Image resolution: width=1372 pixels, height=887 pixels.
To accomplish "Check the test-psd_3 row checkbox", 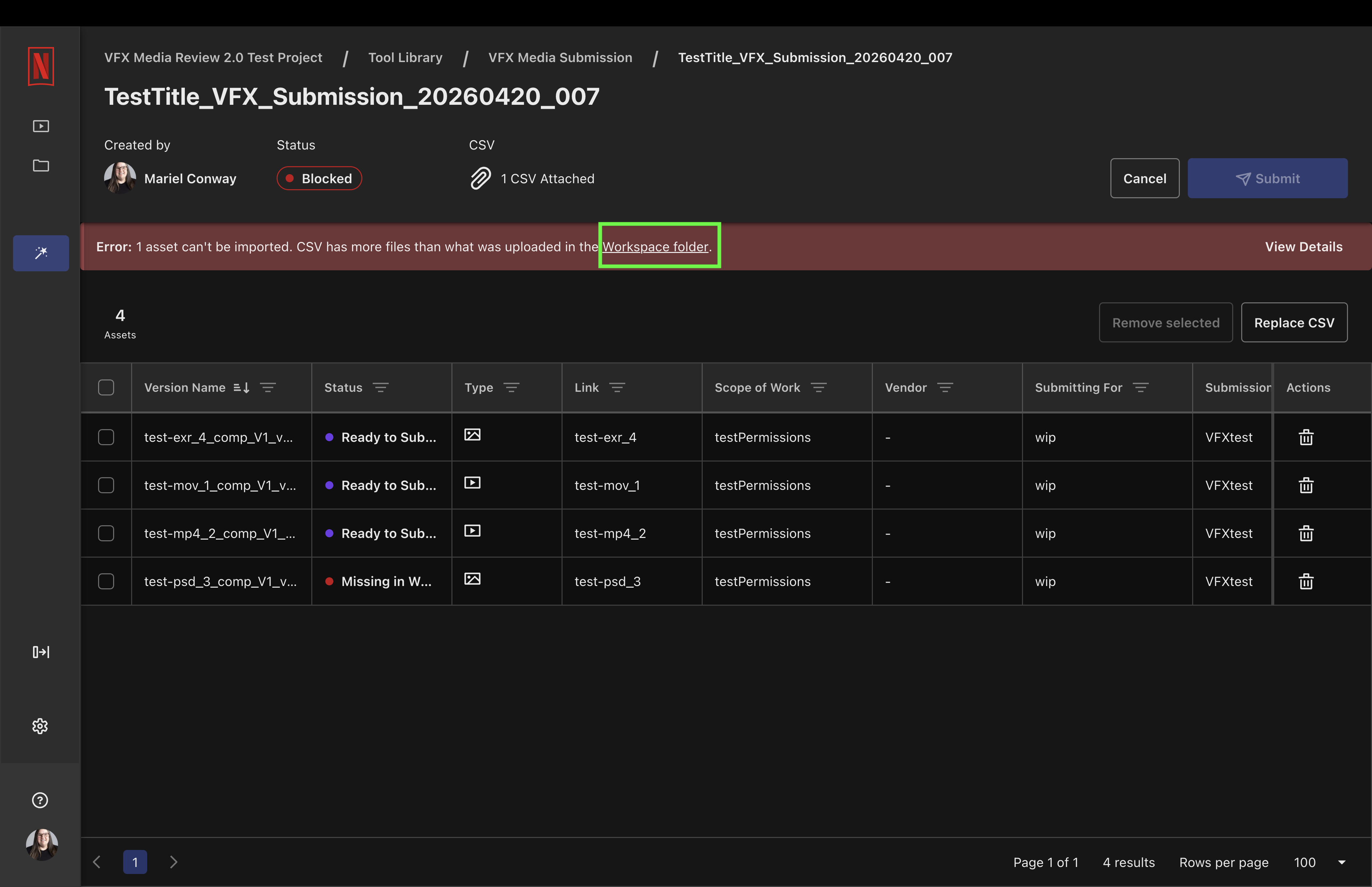I will point(106,582).
